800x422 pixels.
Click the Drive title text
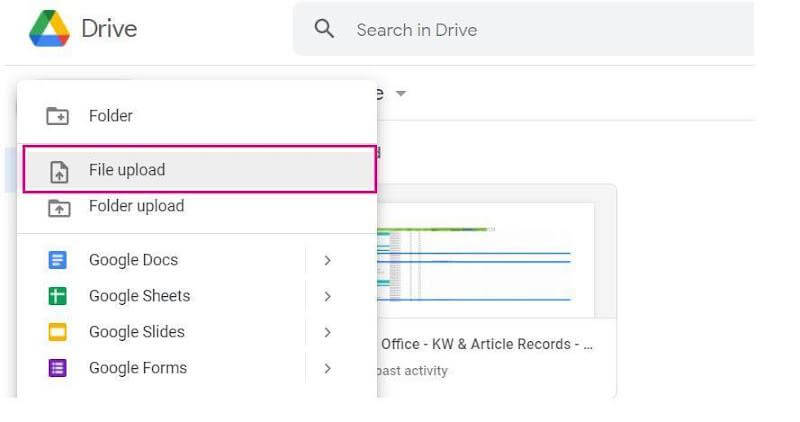109,28
